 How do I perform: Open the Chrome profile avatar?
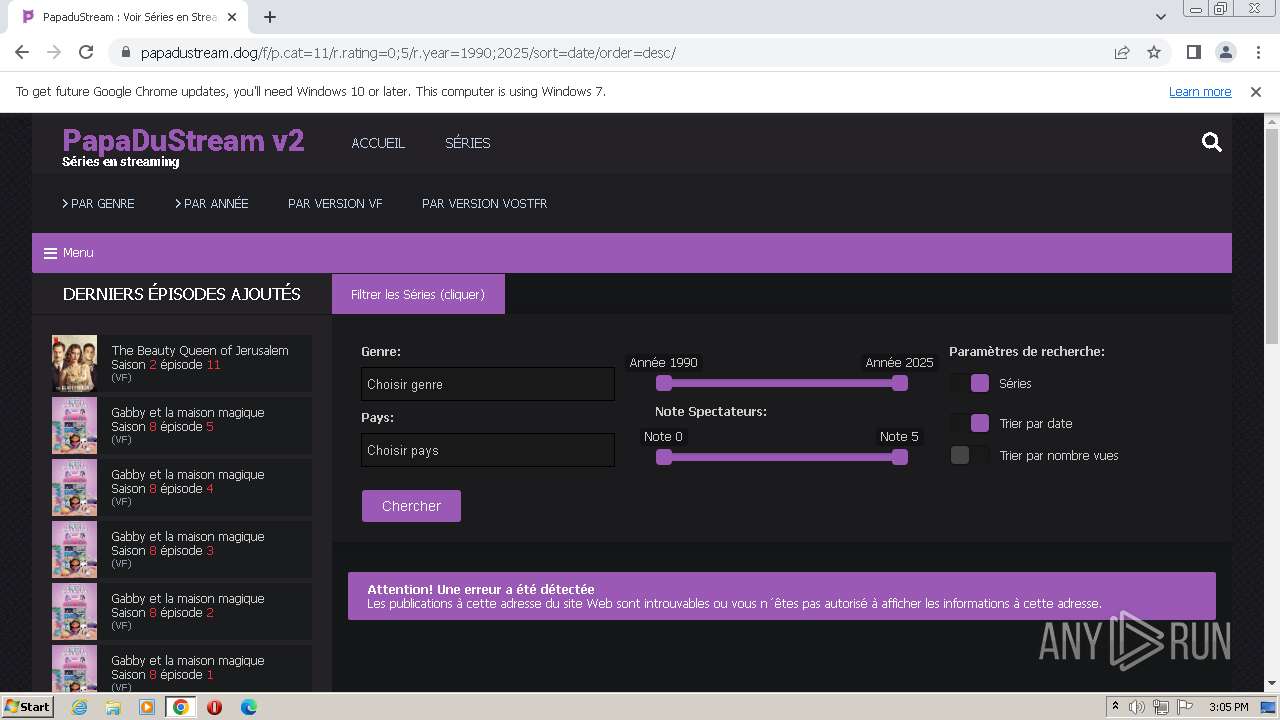1225,52
